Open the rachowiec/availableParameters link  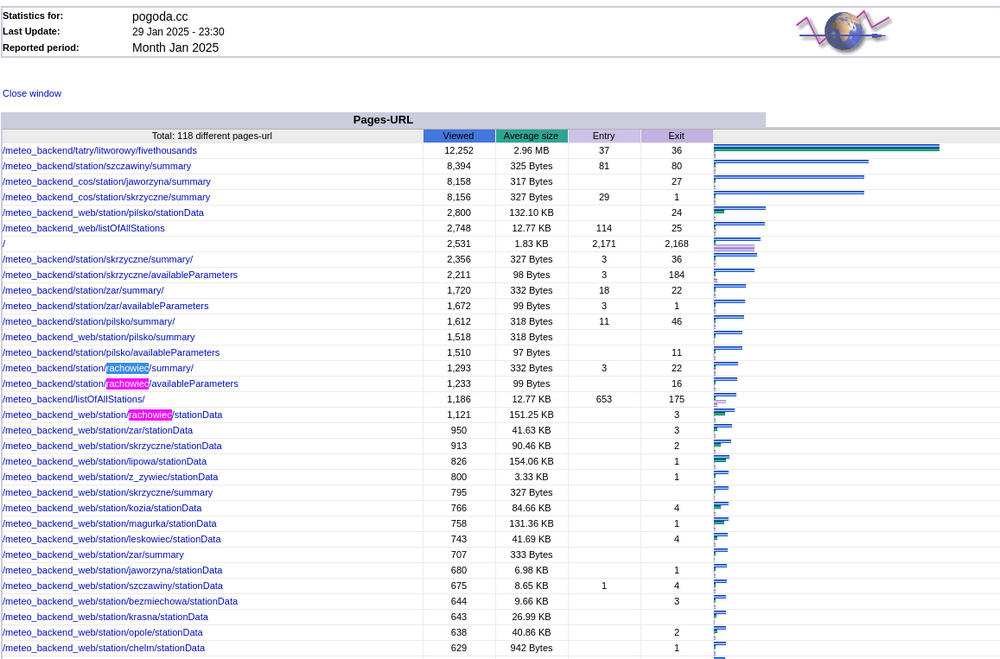(x=120, y=384)
